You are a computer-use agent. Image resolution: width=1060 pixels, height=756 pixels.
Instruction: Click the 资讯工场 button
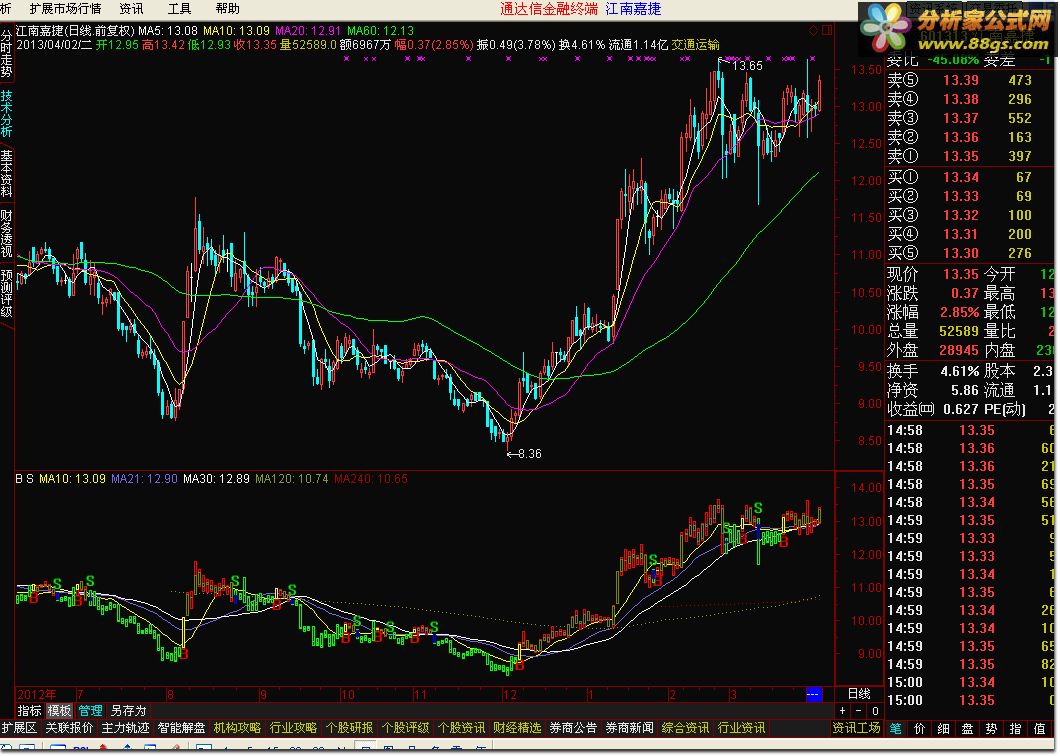click(x=857, y=728)
